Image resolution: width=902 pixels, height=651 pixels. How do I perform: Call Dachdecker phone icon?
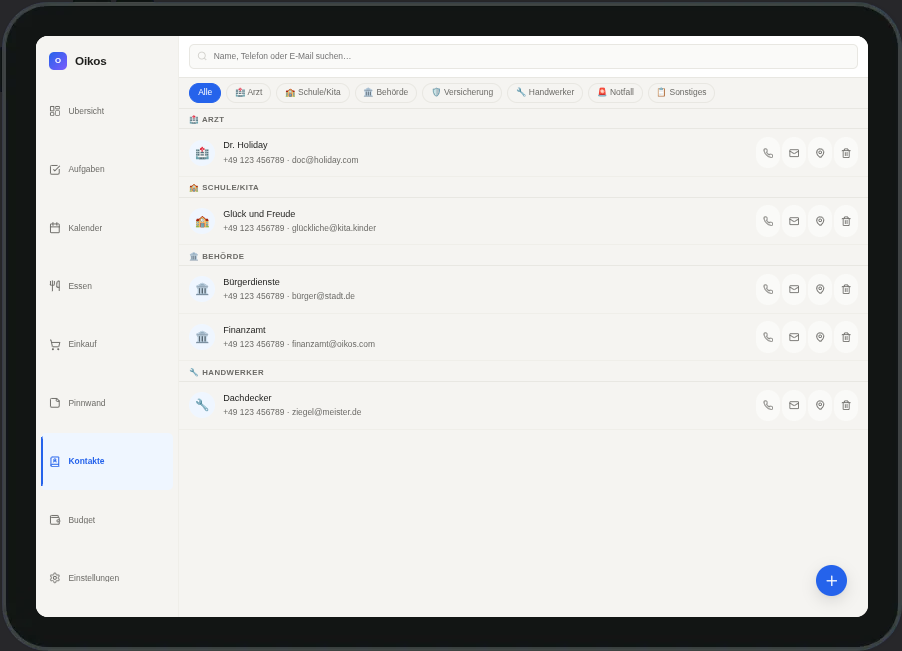click(767, 405)
